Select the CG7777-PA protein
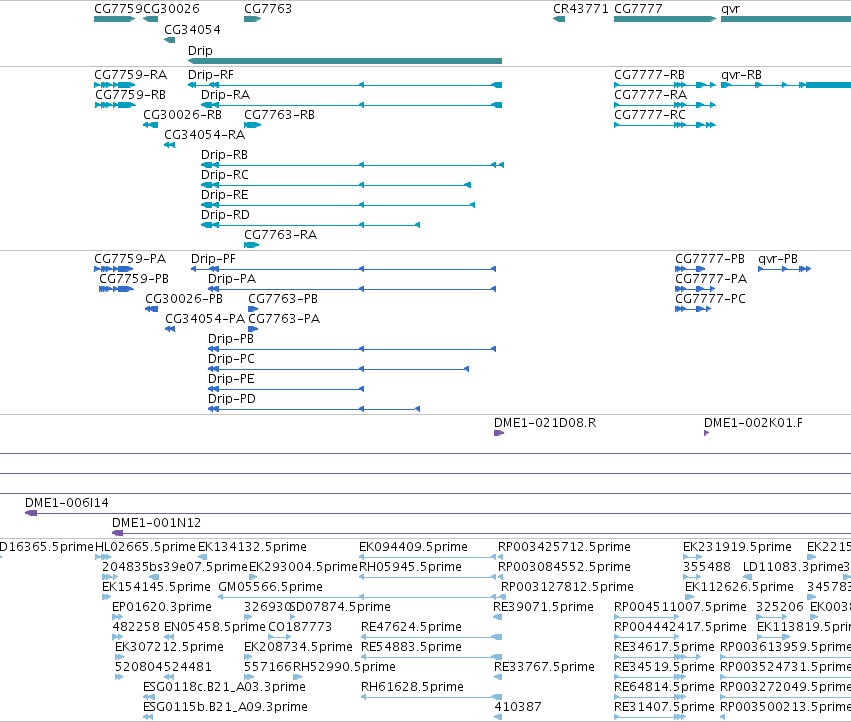 click(695, 289)
